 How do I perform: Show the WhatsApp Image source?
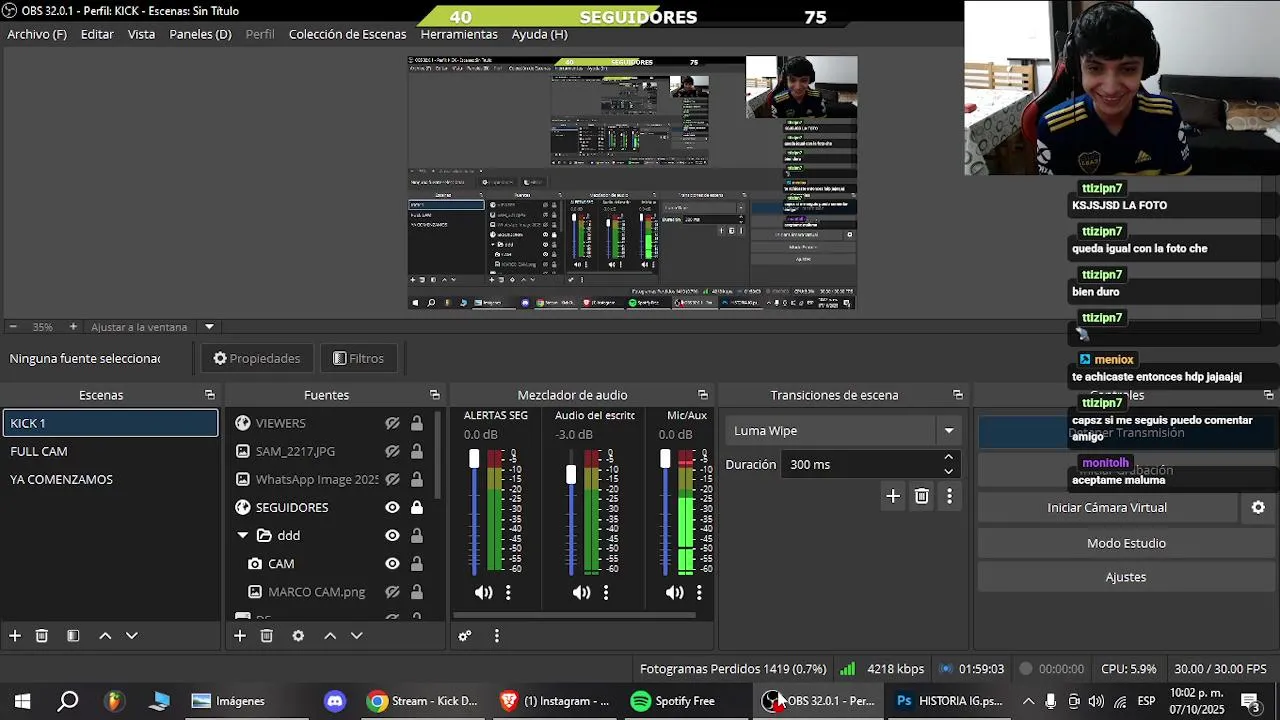(393, 480)
